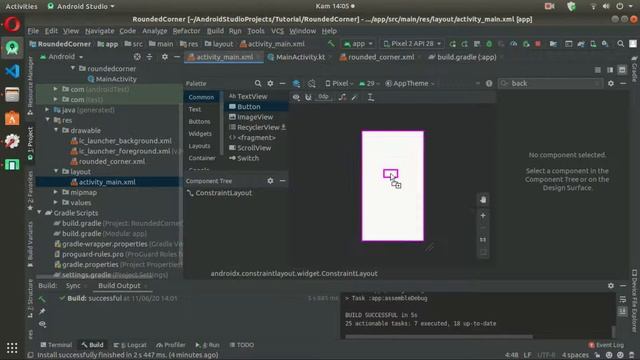640x360 pixels.
Task: Toggle Autoconnect magnet icon
Action: click(308, 97)
